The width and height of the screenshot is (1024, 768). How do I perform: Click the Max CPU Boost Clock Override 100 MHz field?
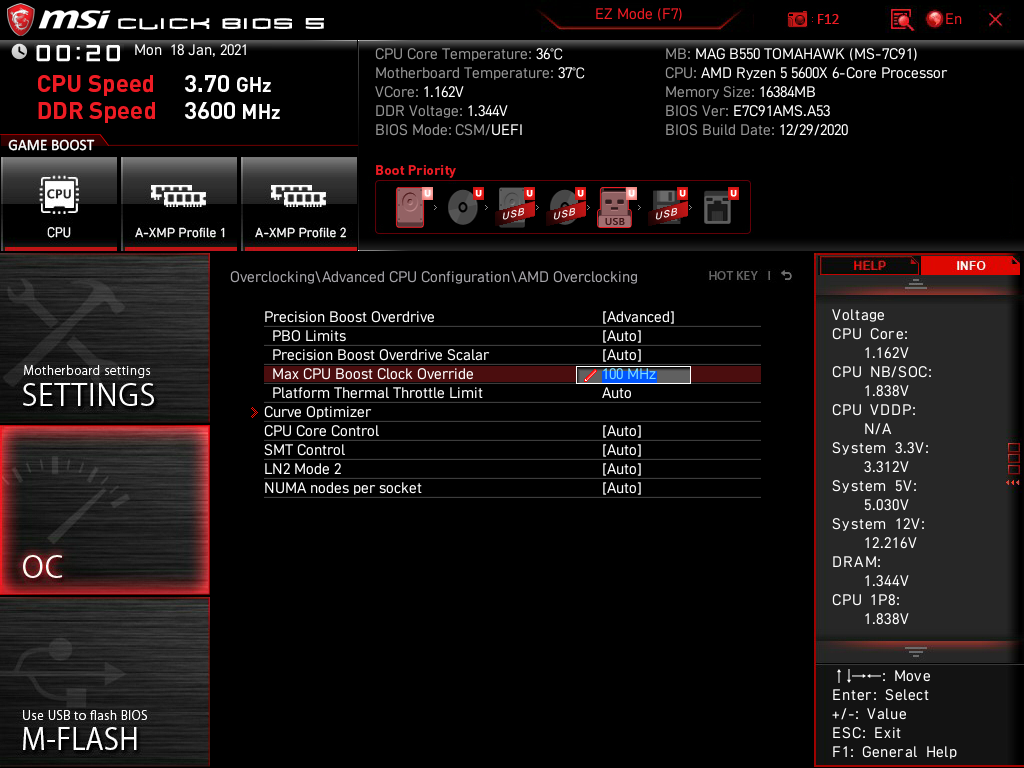click(633, 374)
